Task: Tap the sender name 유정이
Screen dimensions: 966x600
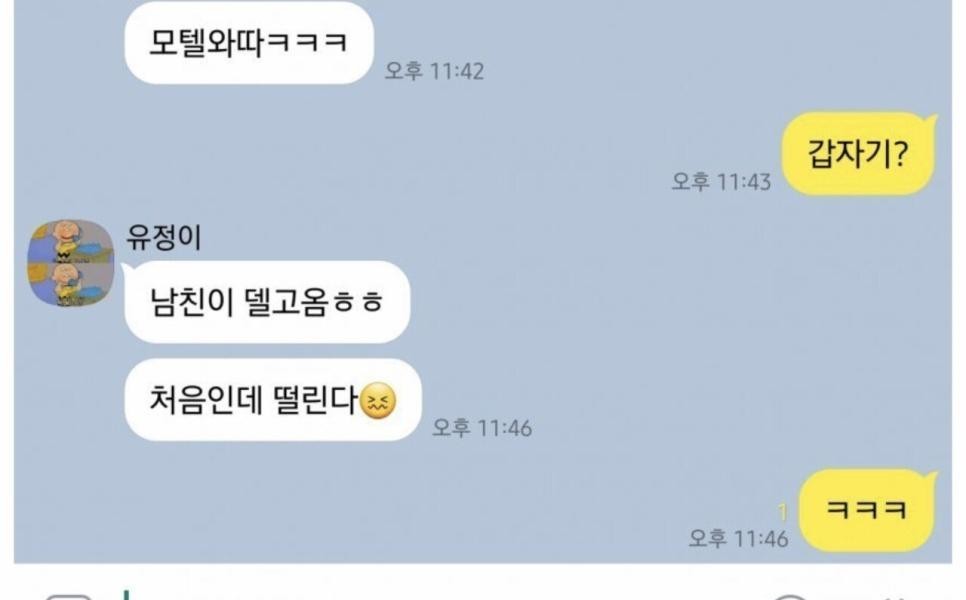Action: click(164, 237)
